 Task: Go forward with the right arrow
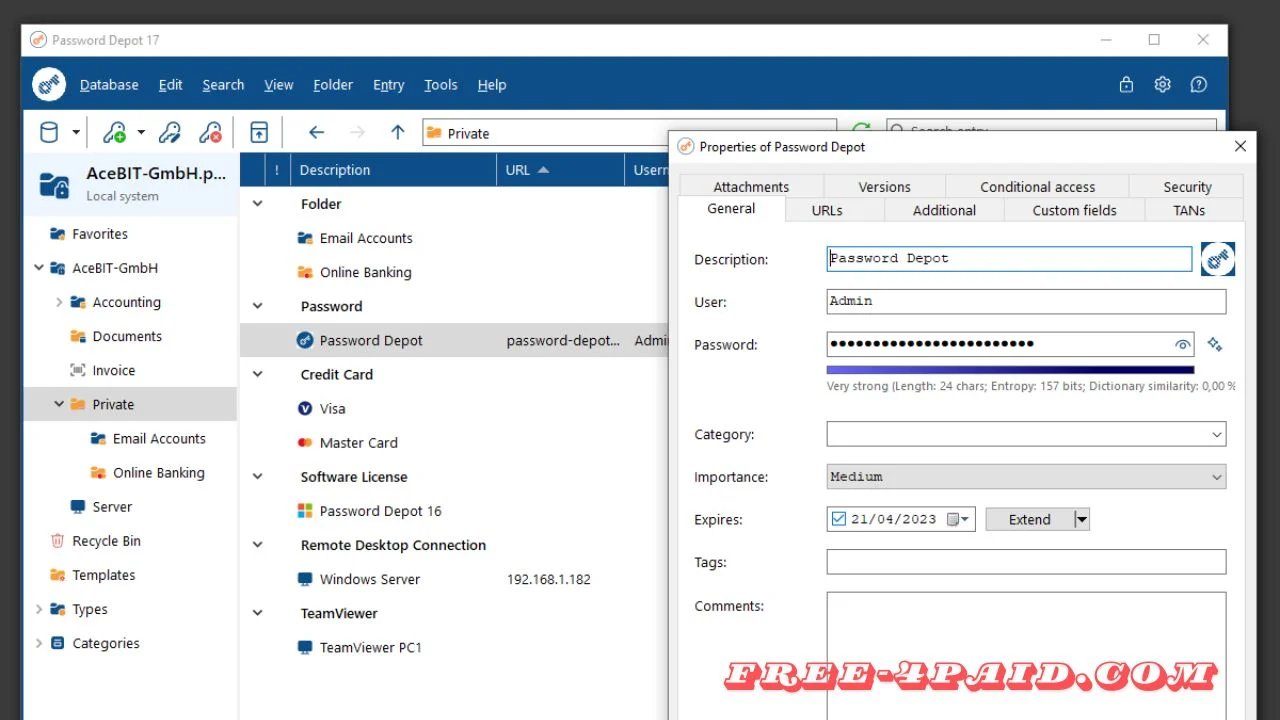coord(357,132)
